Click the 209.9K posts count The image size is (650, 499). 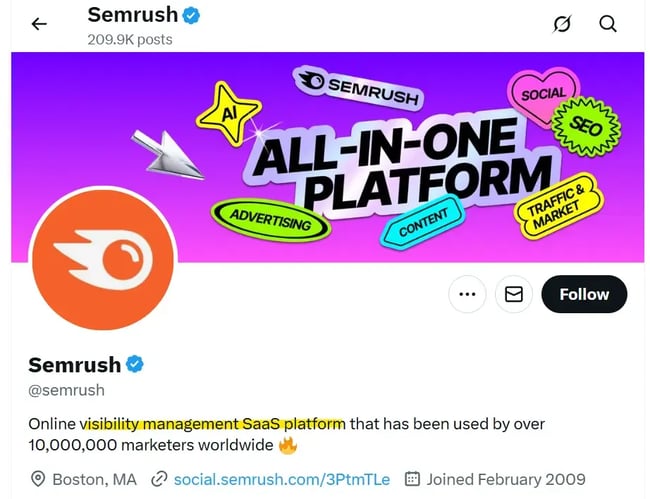pos(130,39)
